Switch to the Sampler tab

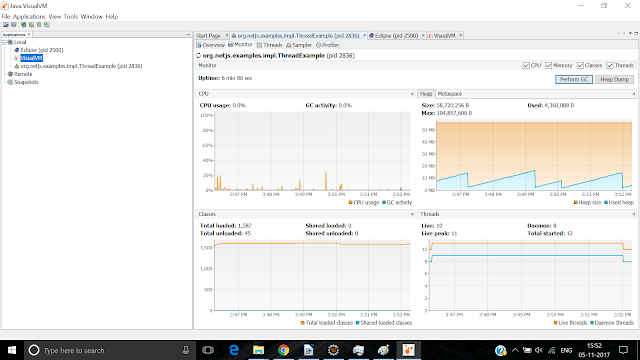[x=299, y=45]
